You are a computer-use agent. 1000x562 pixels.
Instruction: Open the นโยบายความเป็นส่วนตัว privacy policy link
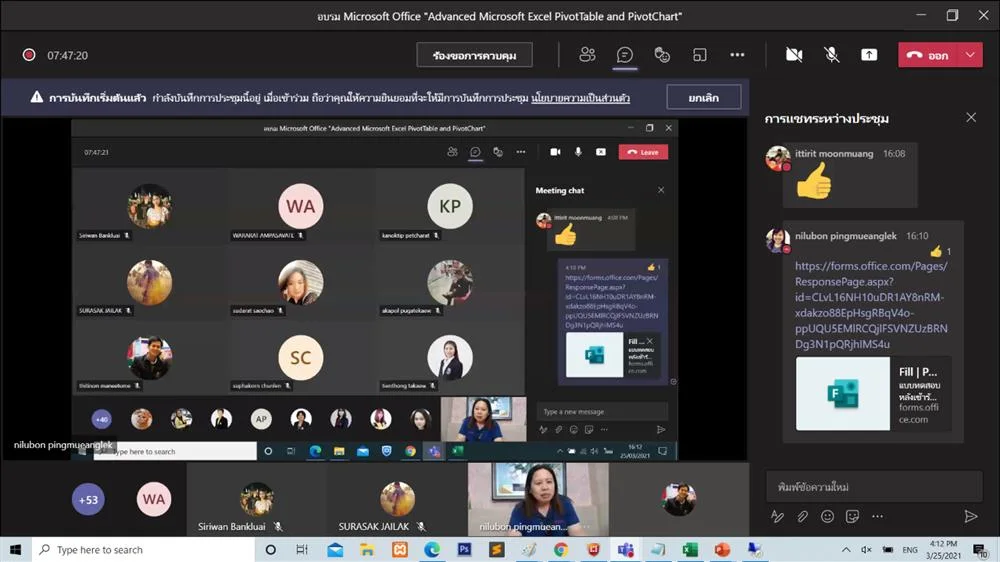point(580,98)
